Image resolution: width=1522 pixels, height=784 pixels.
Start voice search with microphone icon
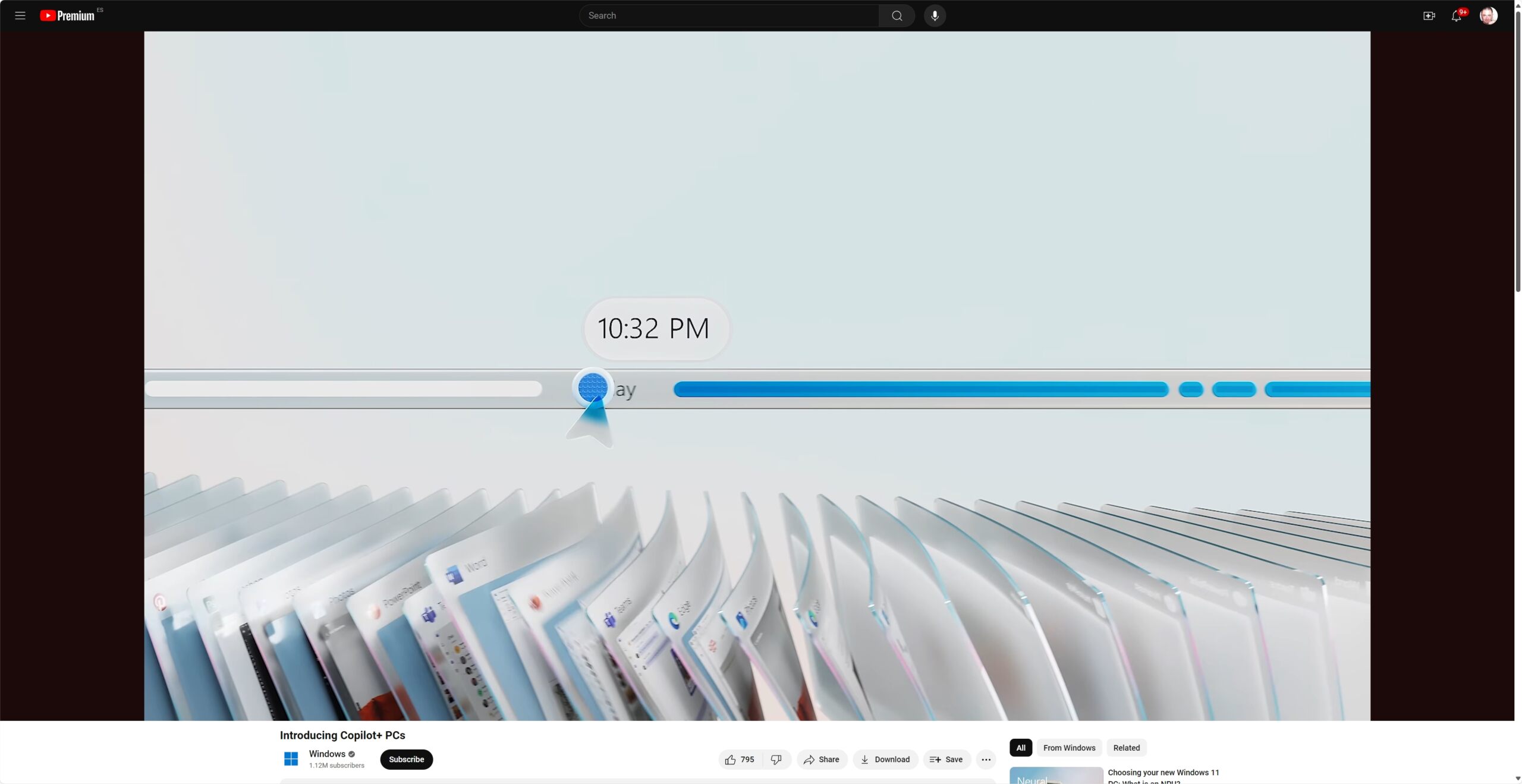(935, 15)
